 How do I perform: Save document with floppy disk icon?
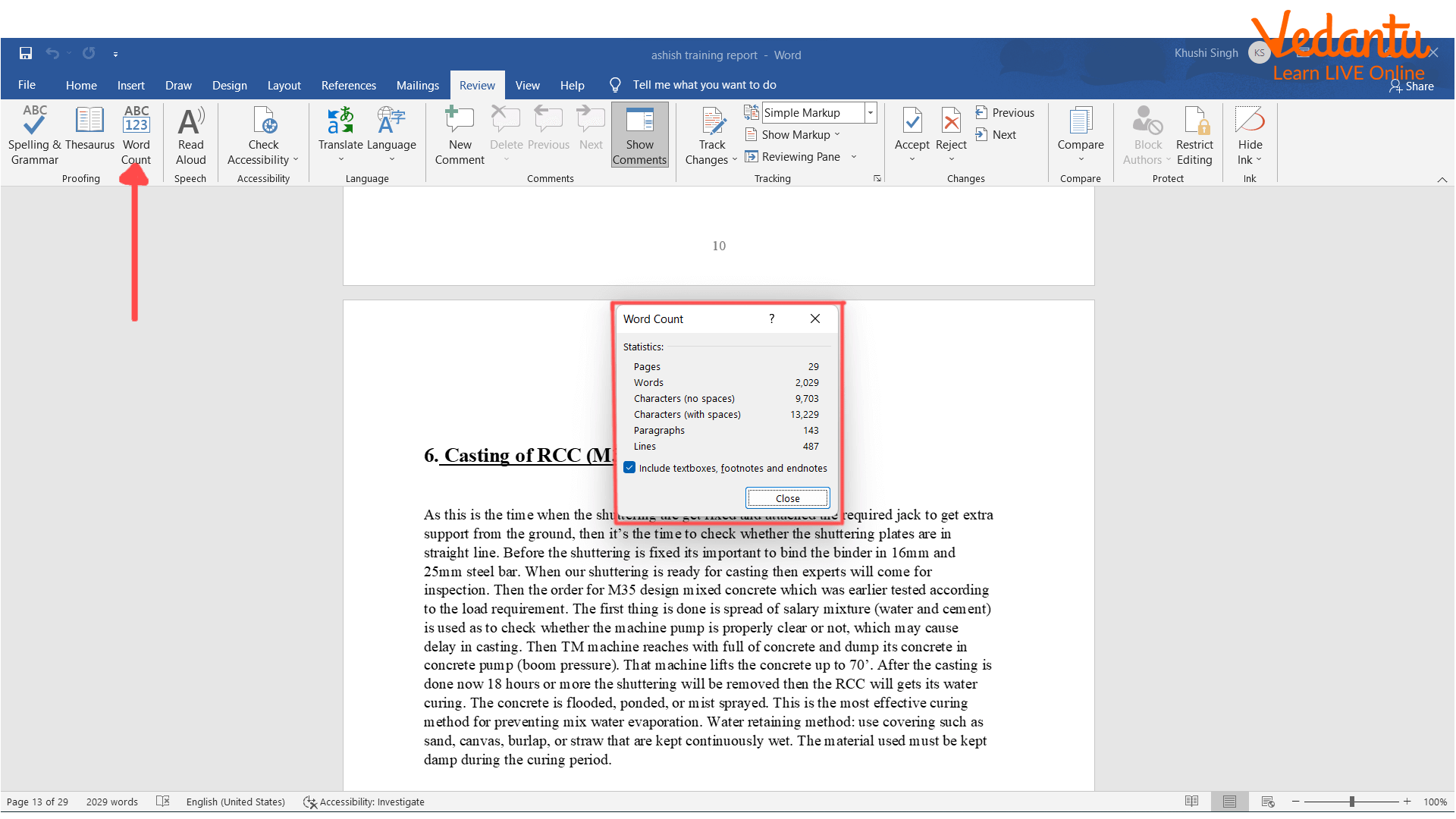coord(26,53)
